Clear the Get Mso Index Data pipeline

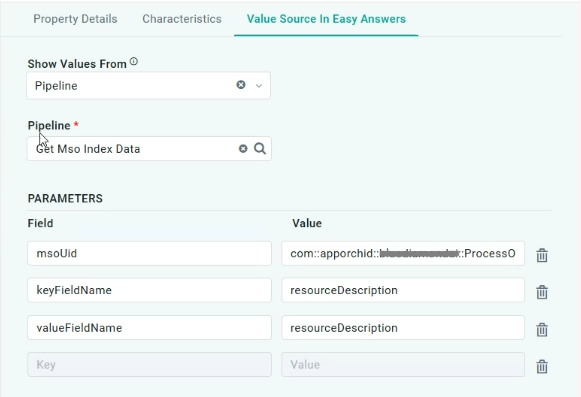(243, 149)
